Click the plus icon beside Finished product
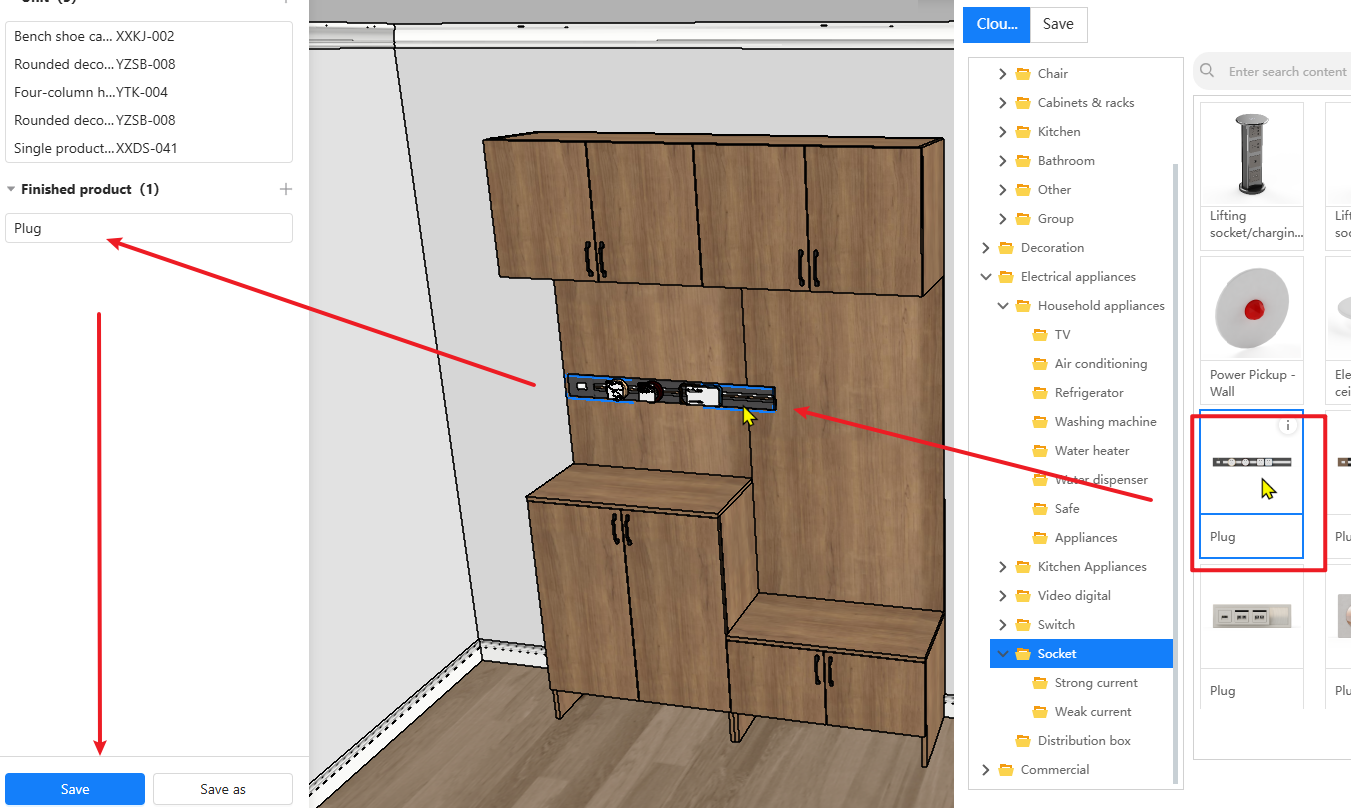 tap(286, 189)
